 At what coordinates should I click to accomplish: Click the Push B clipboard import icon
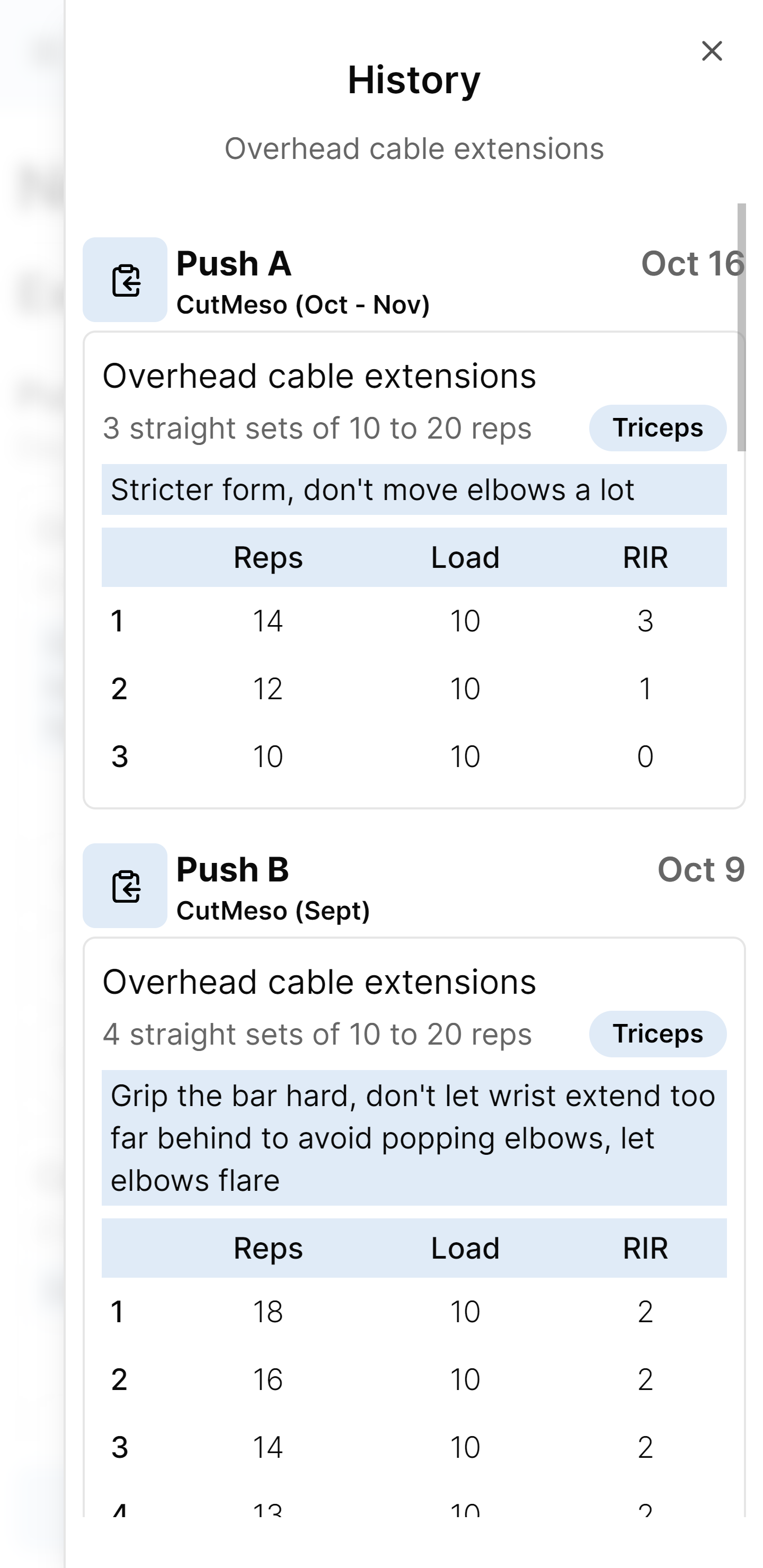click(x=126, y=886)
